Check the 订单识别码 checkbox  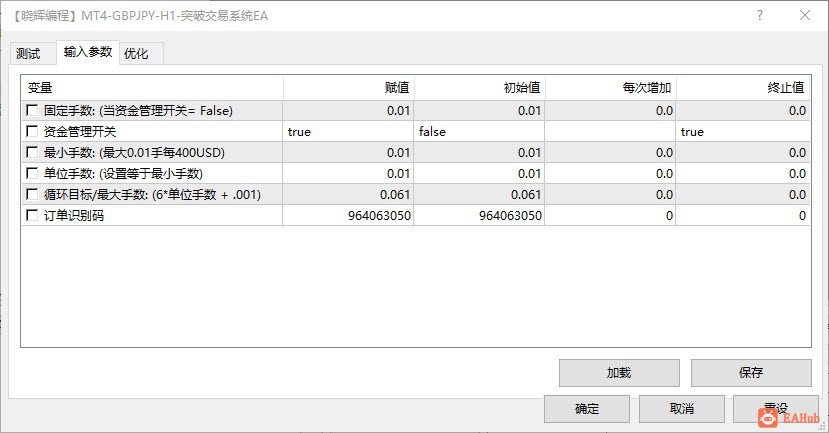click(32, 215)
